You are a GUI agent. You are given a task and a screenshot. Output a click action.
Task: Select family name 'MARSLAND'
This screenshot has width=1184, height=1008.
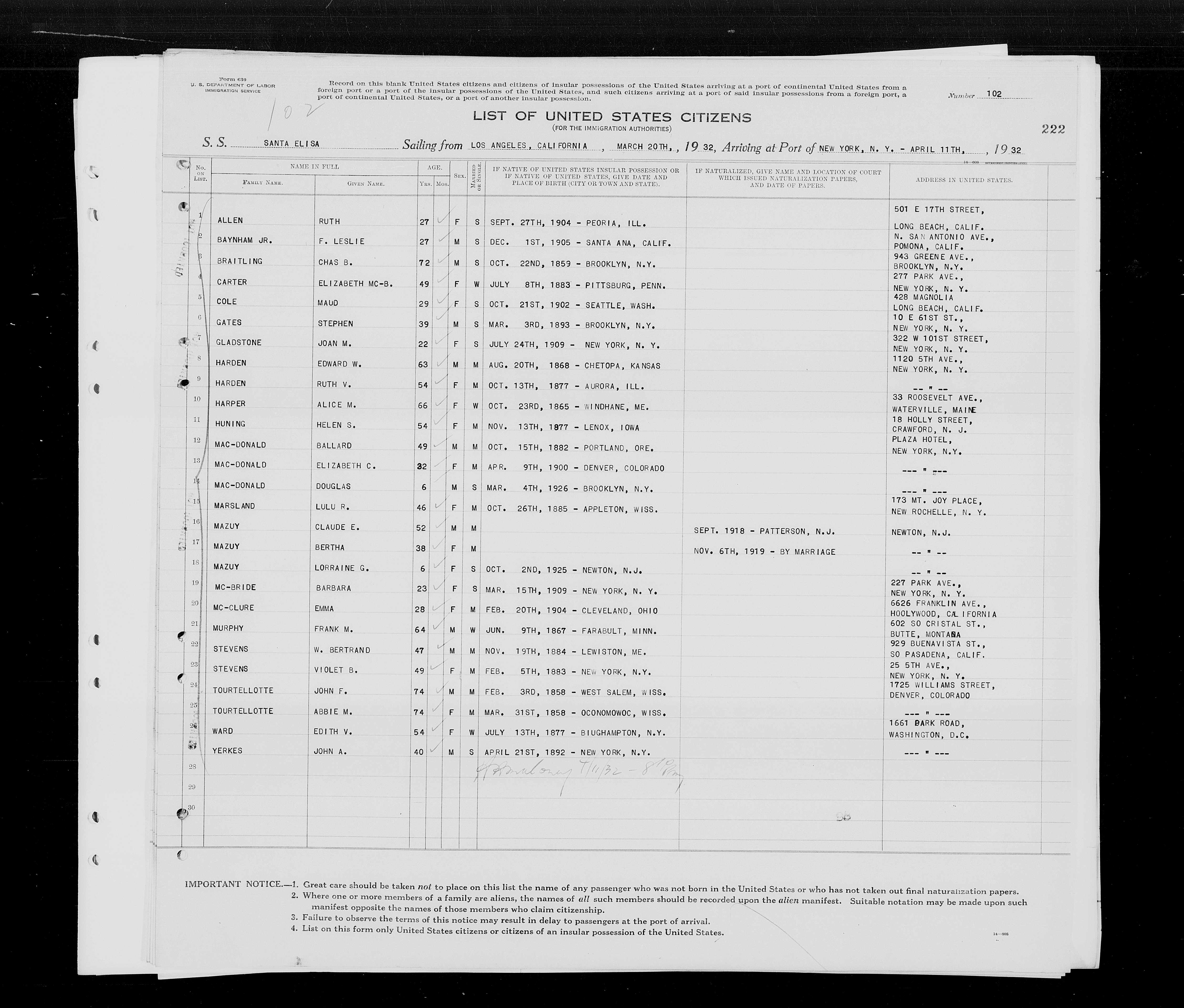234,506
